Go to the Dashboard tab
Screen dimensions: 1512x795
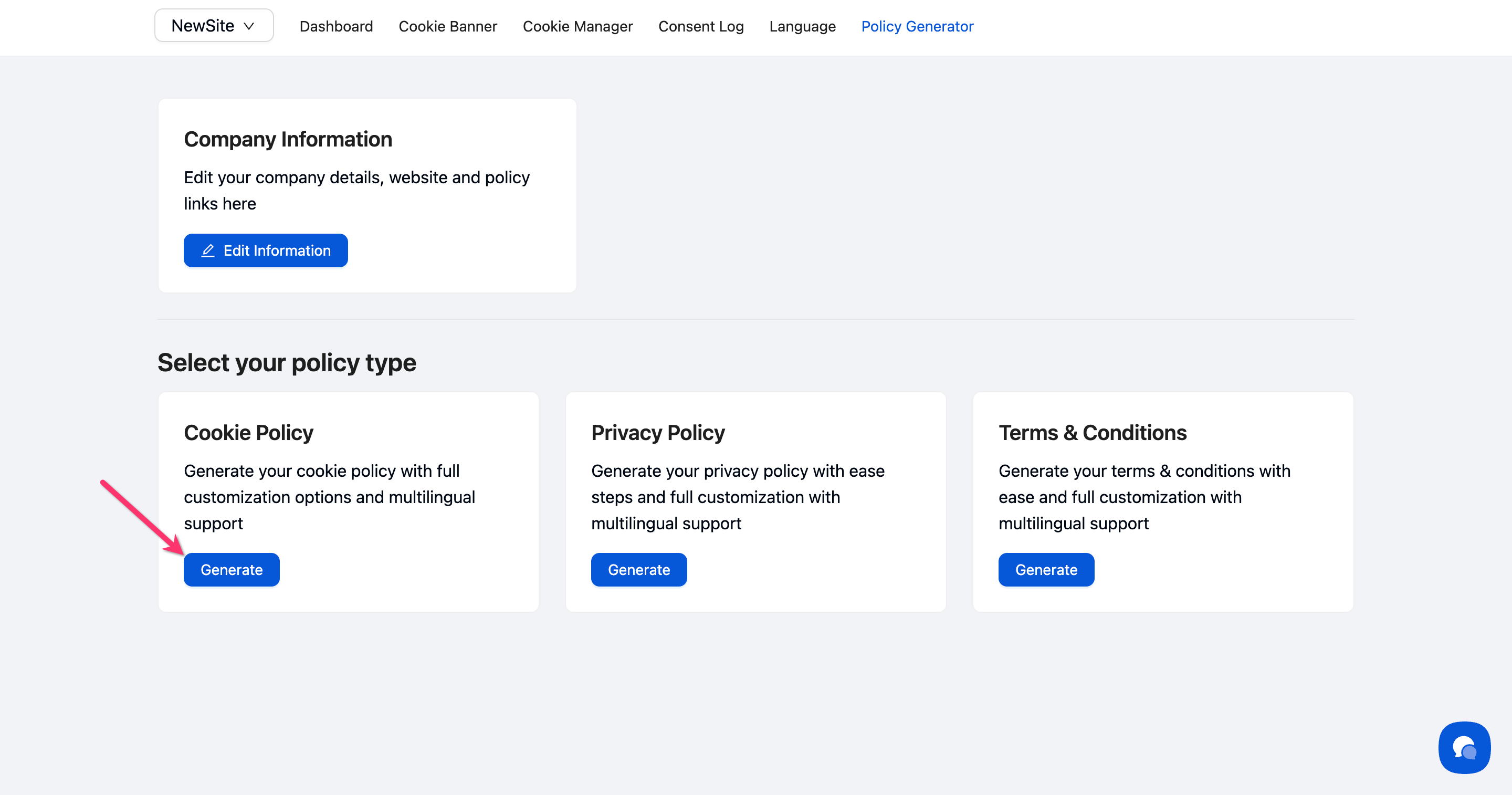point(336,26)
